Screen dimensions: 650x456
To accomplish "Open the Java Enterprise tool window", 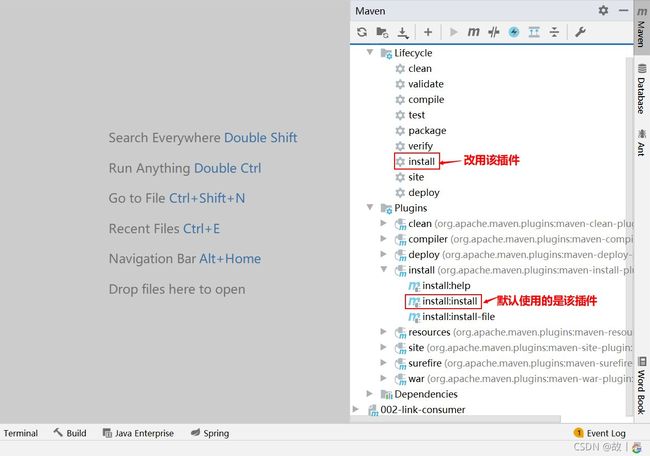I will [x=138, y=433].
